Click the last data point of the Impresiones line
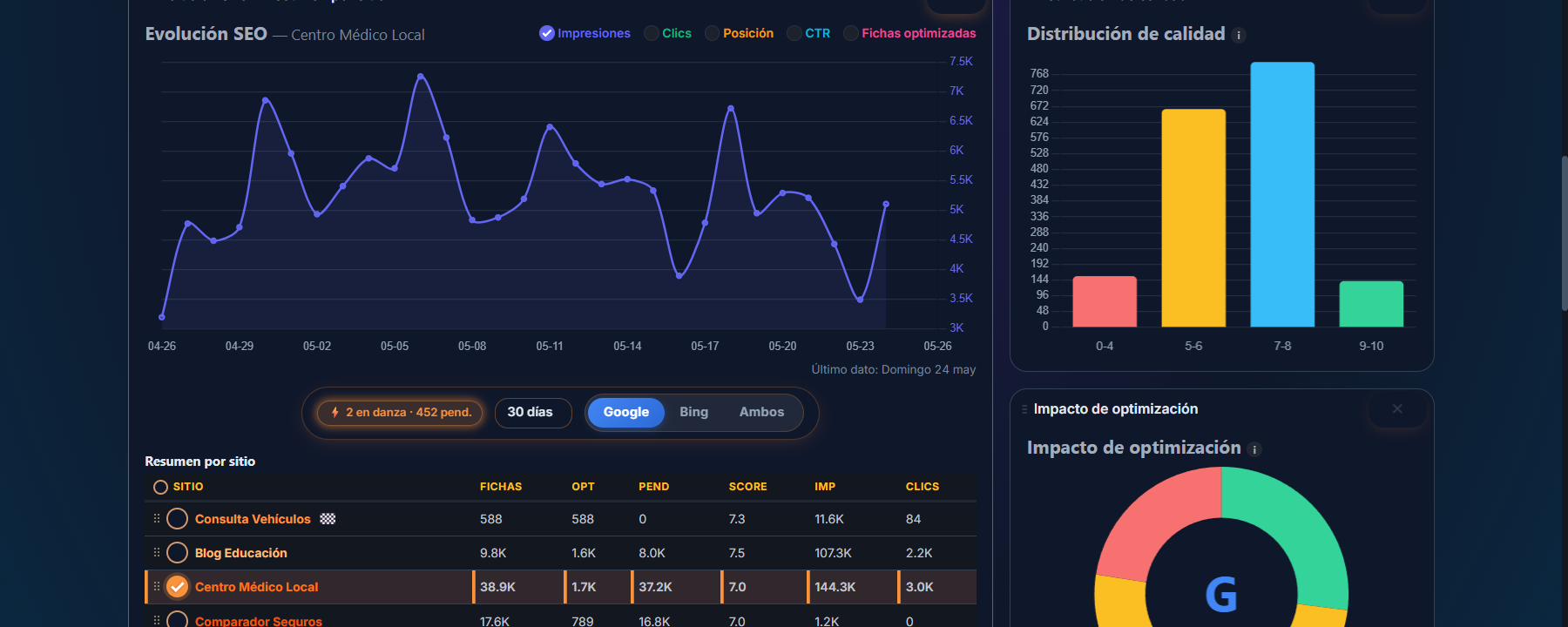1568x627 pixels. tap(886, 204)
